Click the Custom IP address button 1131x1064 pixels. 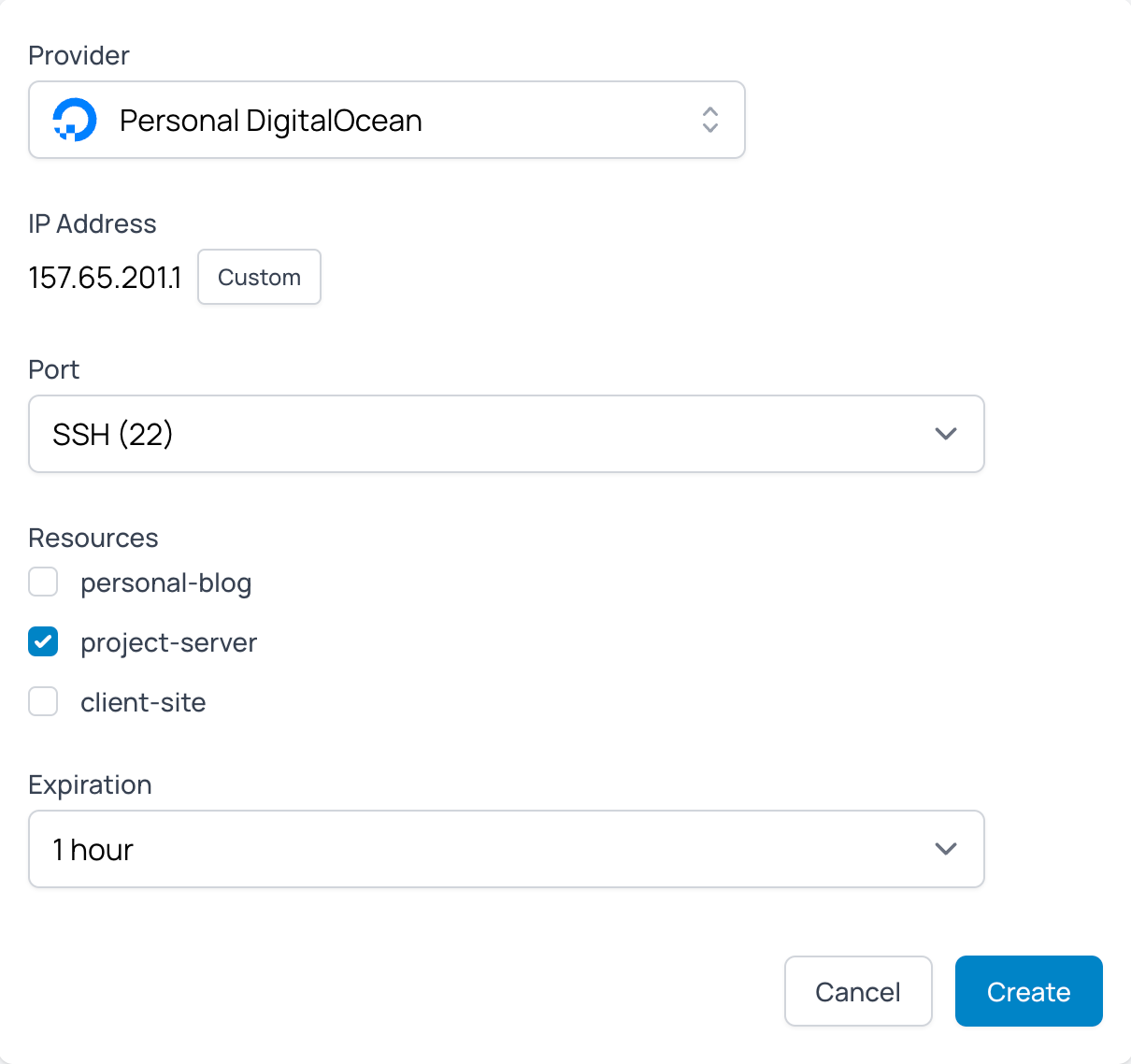point(259,277)
